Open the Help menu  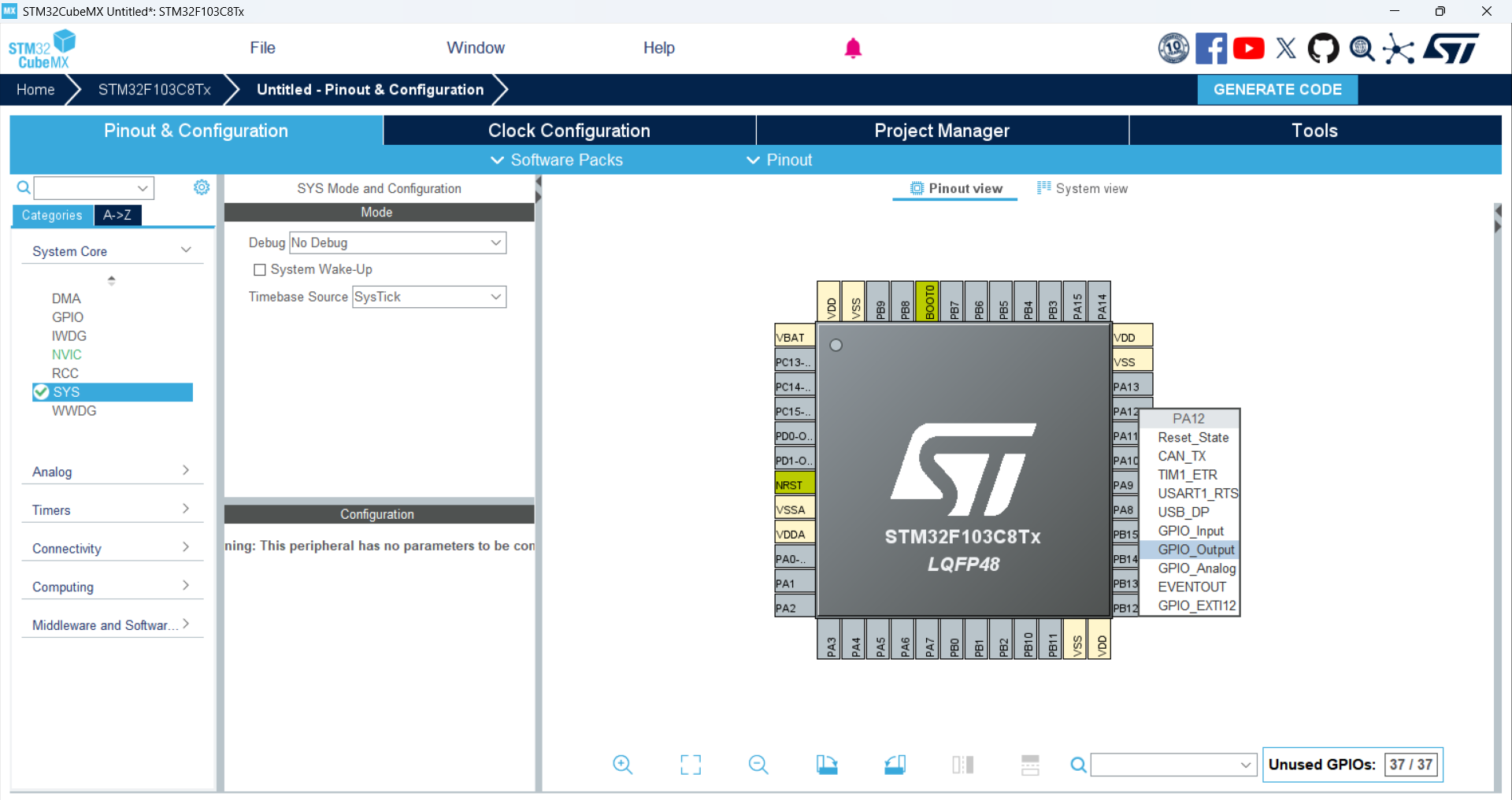[659, 48]
